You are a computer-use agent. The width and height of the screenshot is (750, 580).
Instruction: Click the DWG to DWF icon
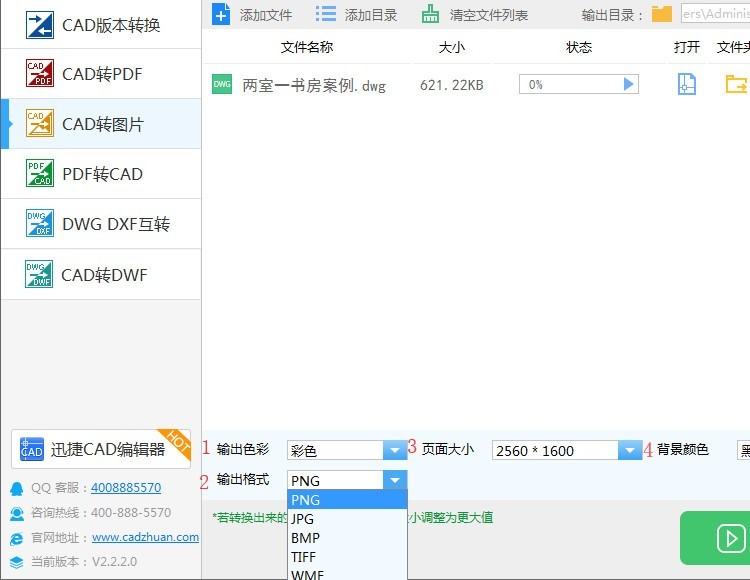[x=39, y=274]
